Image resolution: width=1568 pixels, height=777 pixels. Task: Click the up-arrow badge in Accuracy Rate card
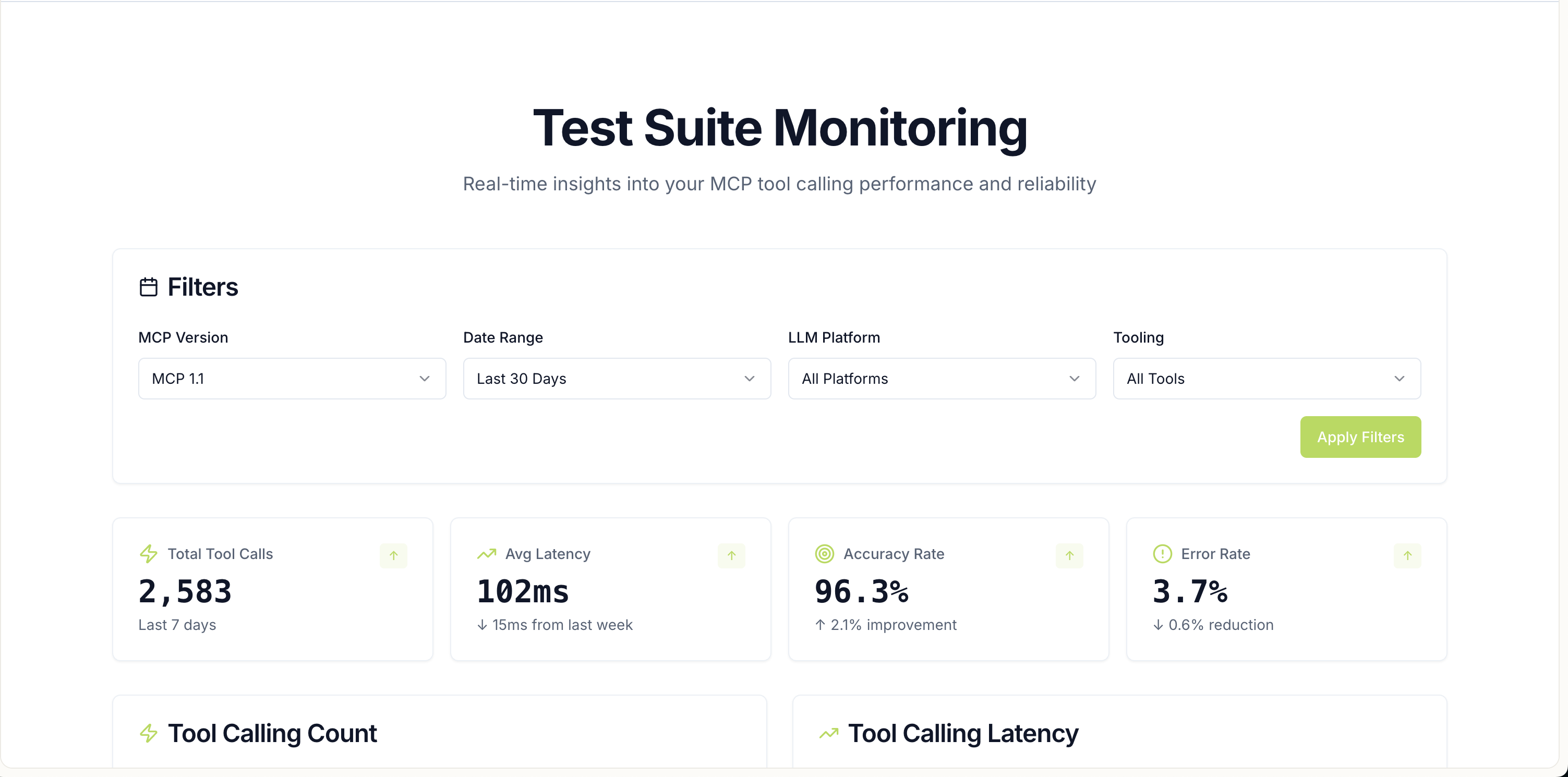1069,555
